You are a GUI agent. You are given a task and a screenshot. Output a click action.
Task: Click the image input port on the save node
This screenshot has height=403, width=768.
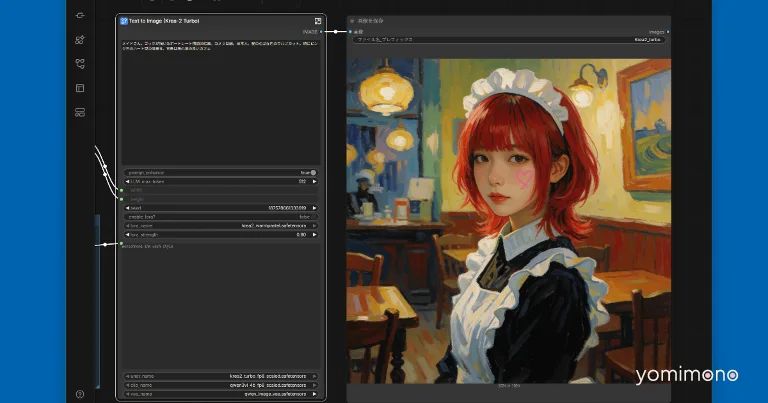click(350, 32)
